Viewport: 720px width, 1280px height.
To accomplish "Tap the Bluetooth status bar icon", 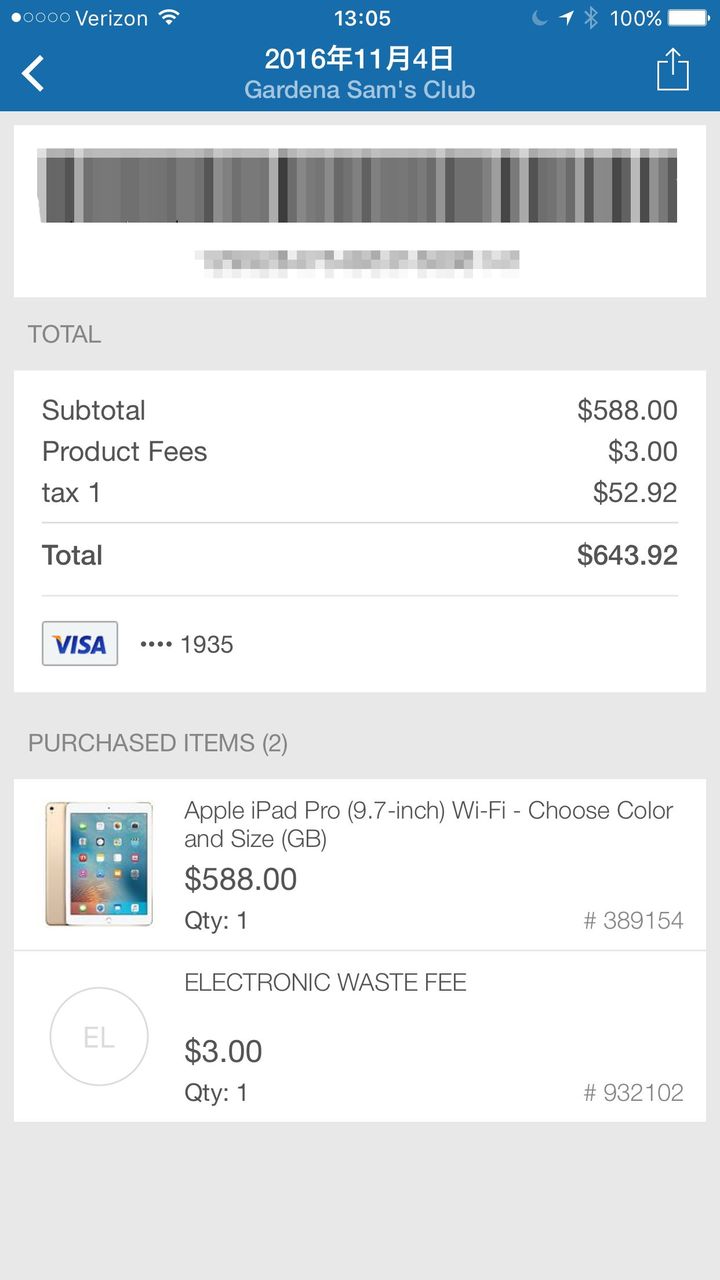I will [590, 18].
